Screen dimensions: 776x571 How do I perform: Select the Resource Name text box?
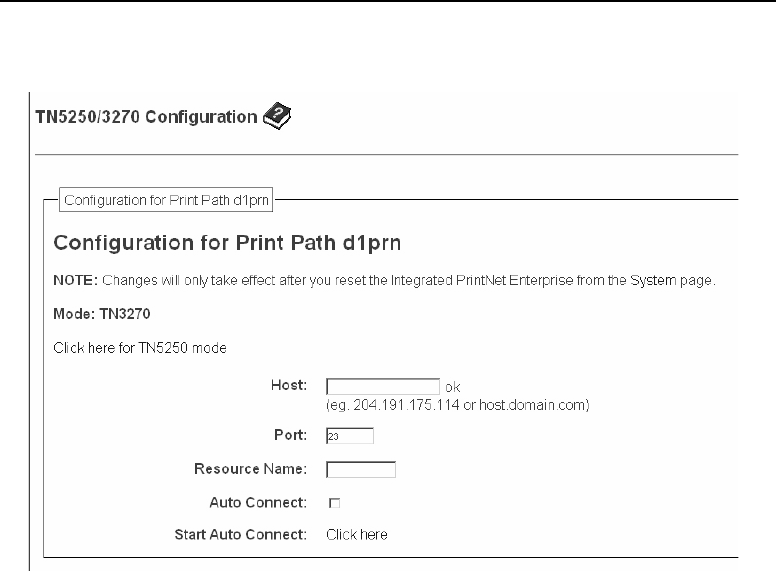[361, 469]
